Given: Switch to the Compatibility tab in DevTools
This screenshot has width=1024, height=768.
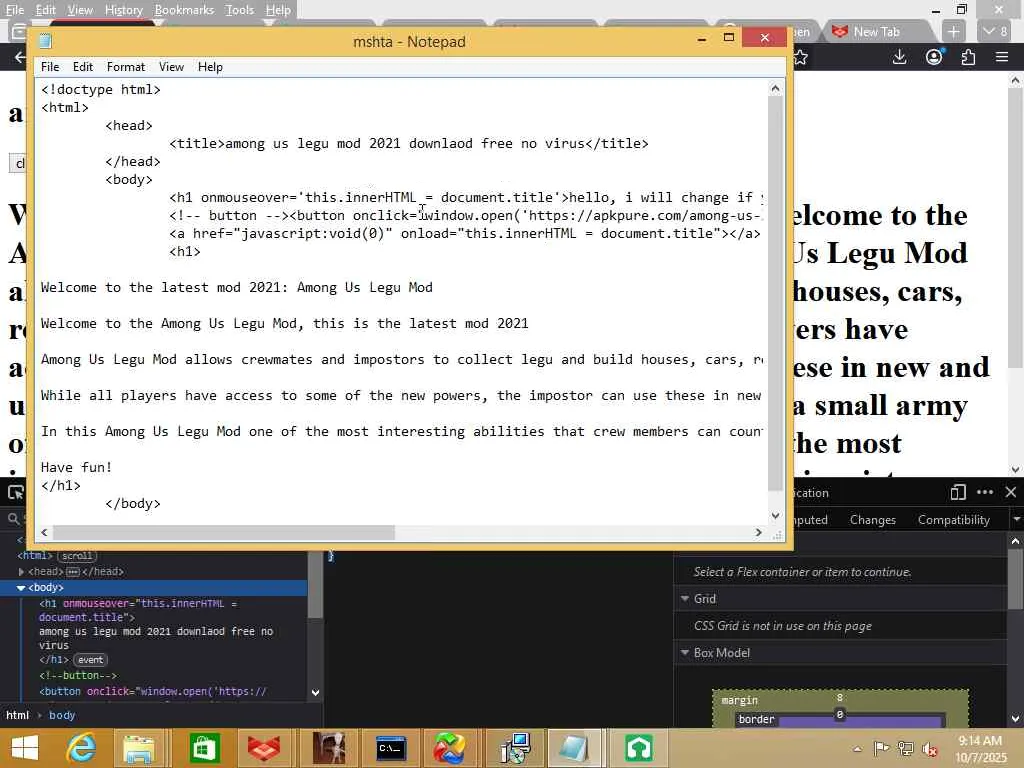Looking at the screenshot, I should [953, 520].
